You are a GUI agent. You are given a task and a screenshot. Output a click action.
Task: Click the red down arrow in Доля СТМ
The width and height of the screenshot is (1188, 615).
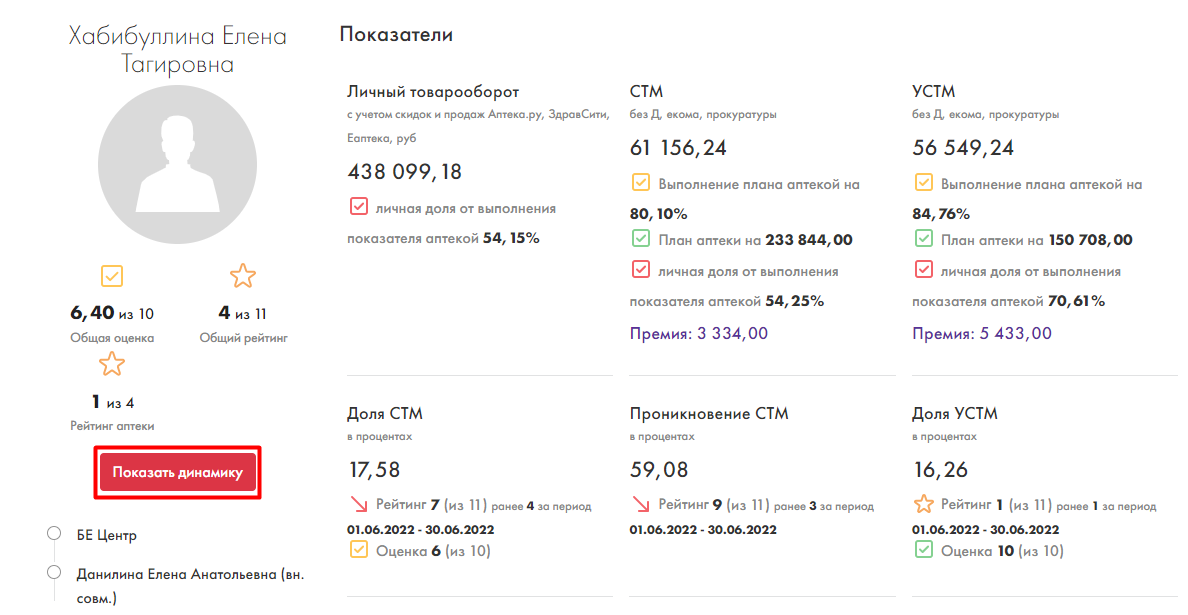click(x=358, y=505)
